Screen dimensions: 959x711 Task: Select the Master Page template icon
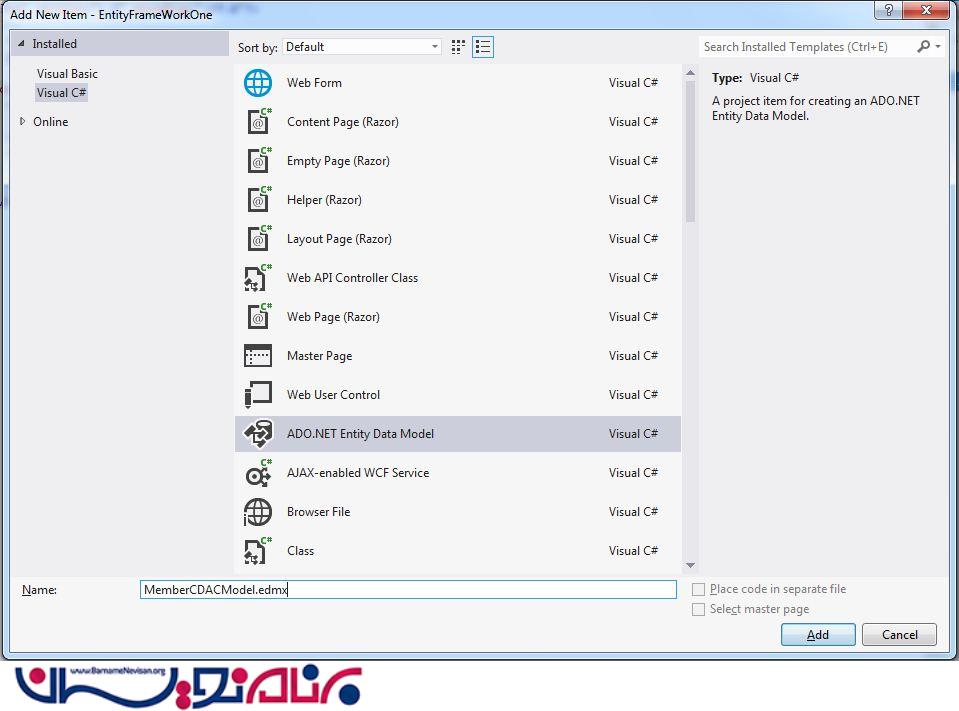pyautogui.click(x=258, y=356)
